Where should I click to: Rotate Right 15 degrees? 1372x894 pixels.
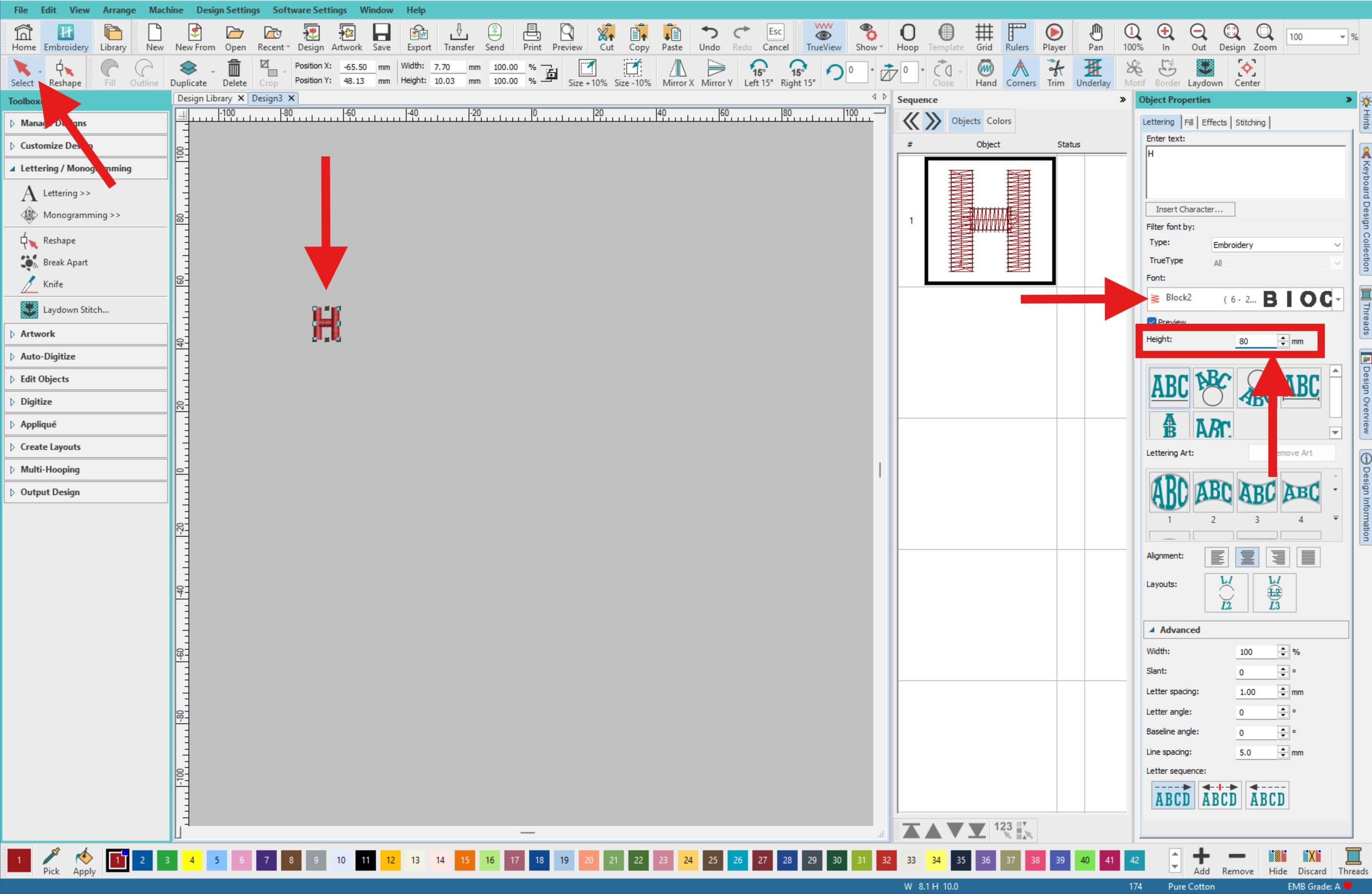coord(798,73)
